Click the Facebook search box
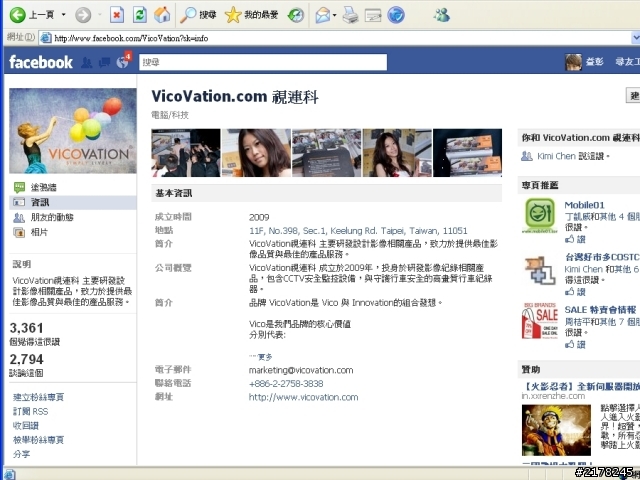The image size is (640, 480). 263,62
